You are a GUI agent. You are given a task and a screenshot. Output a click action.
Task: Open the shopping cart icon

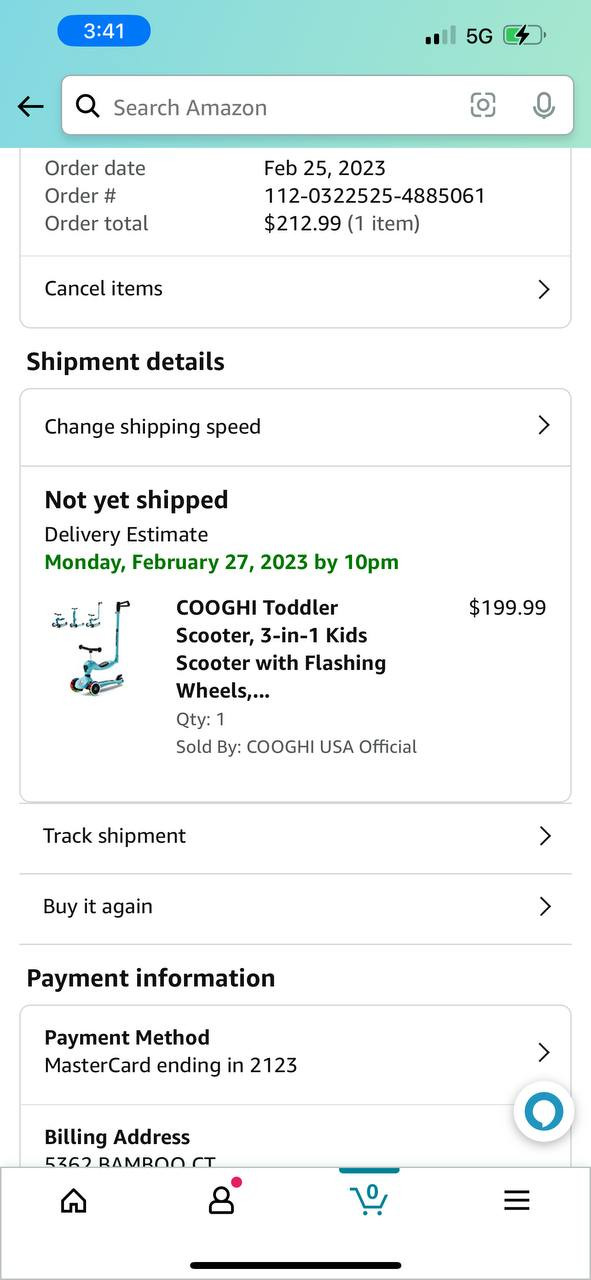[x=369, y=1198]
